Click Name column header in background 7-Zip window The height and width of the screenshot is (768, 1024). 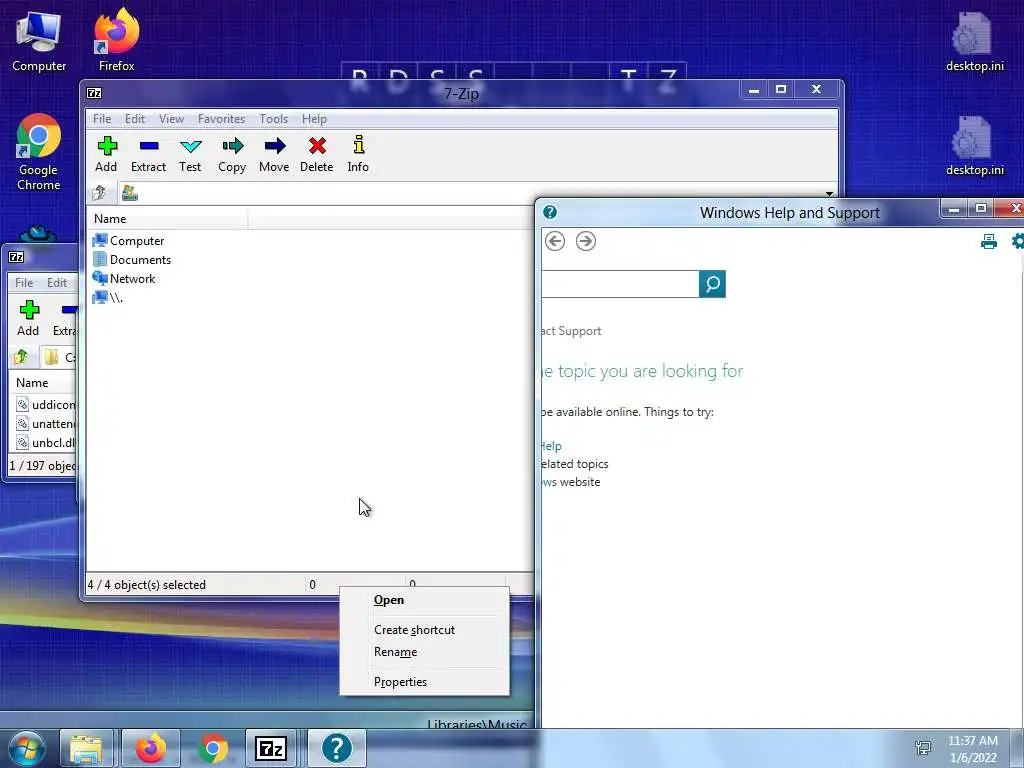pyautogui.click(x=43, y=383)
